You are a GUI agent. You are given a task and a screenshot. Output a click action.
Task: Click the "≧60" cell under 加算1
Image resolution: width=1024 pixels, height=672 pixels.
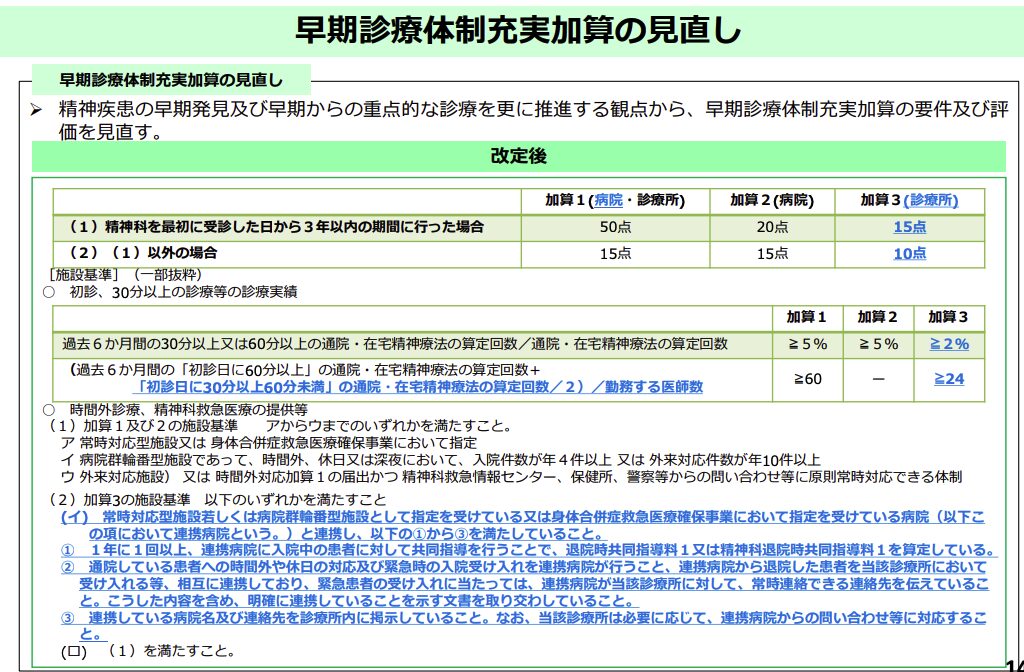click(x=806, y=378)
